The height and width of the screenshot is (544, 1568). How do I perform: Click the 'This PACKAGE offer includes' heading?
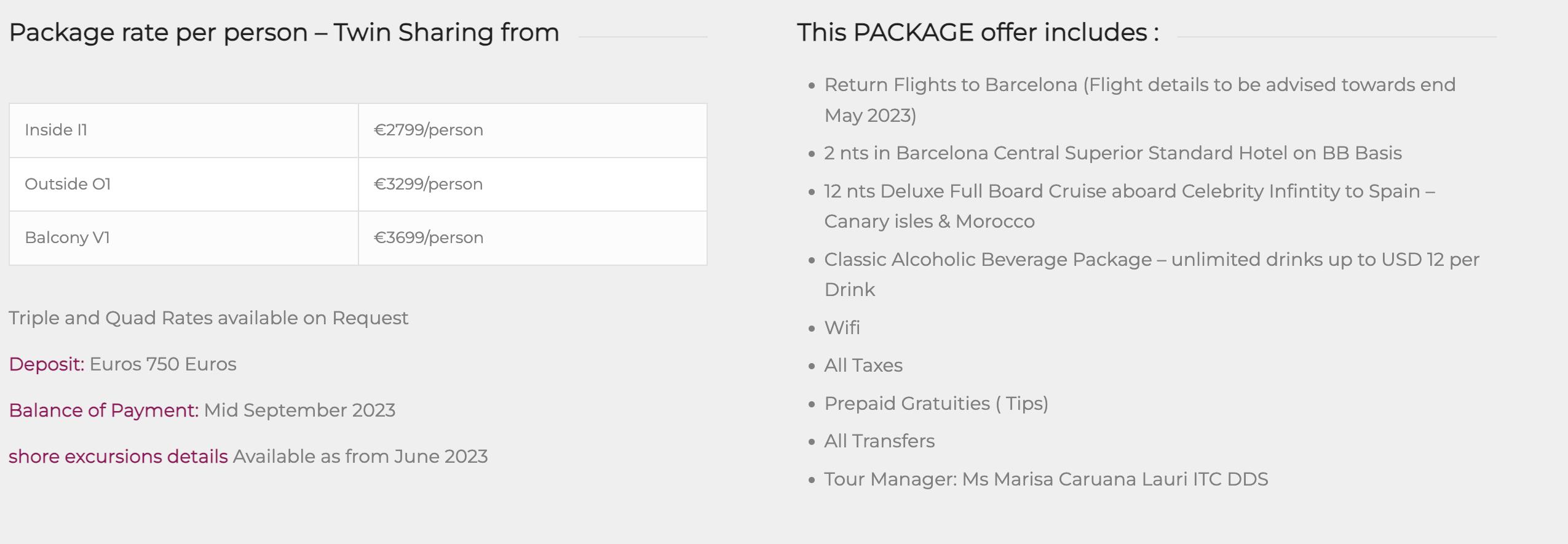978,33
